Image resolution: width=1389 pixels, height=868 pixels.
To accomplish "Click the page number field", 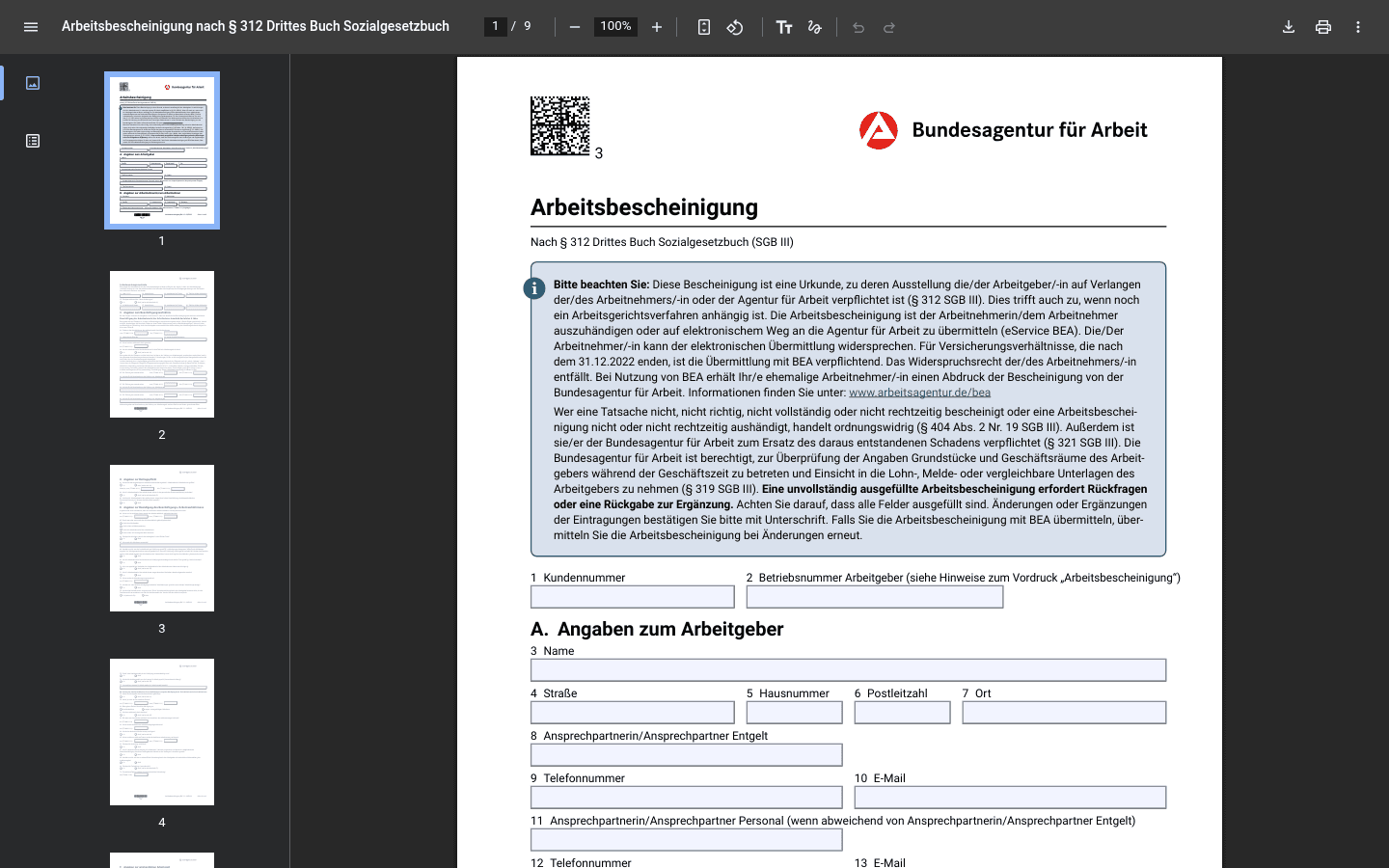I will pyautogui.click(x=495, y=26).
